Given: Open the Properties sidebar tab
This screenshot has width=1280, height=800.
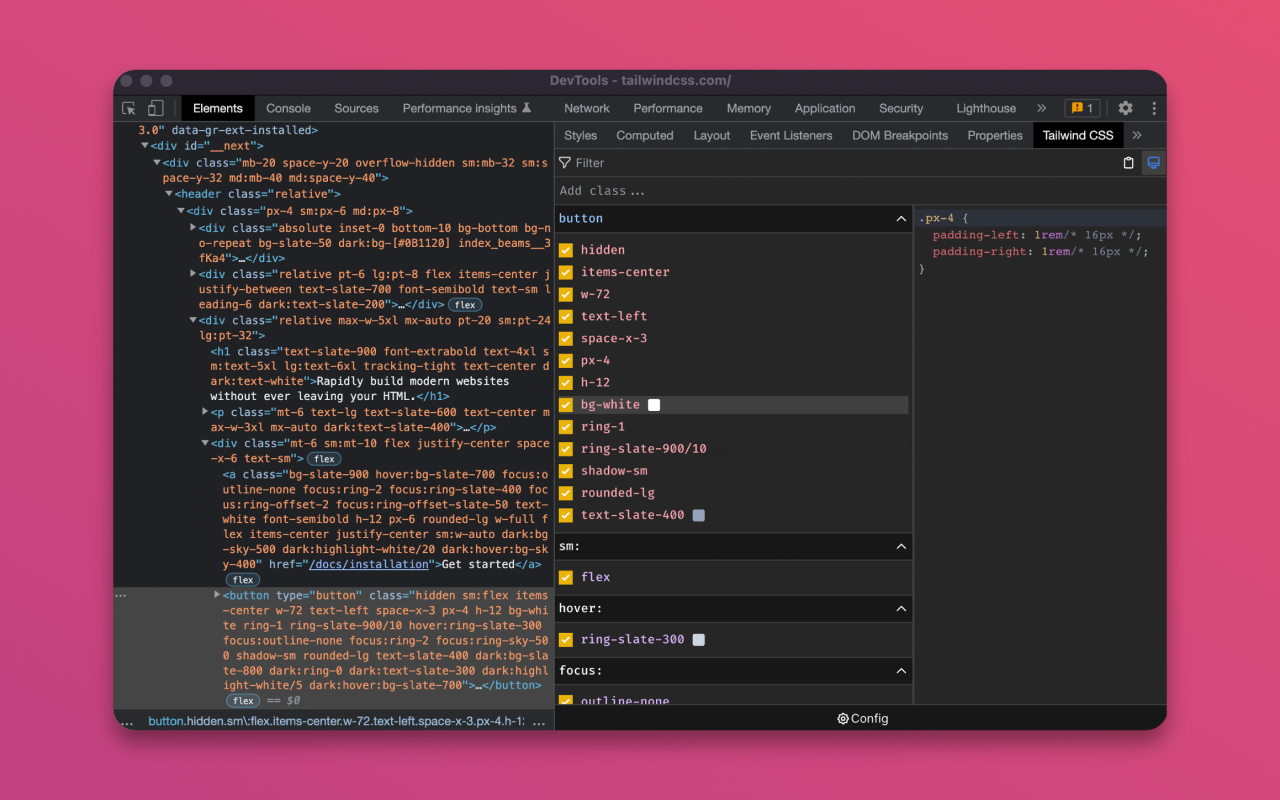Looking at the screenshot, I should (995, 135).
